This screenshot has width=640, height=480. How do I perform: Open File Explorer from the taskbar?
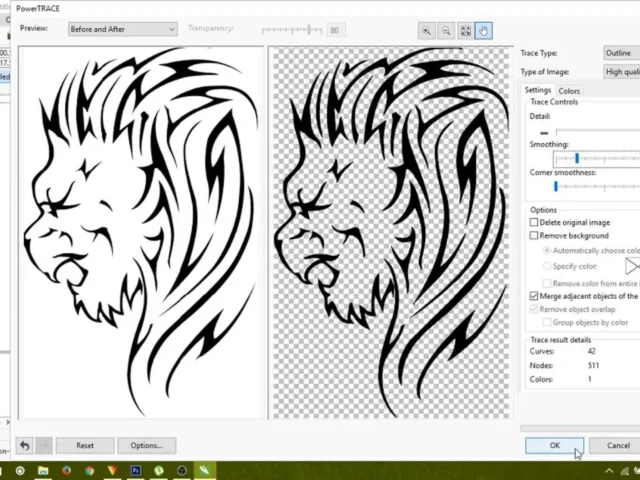pos(43,470)
